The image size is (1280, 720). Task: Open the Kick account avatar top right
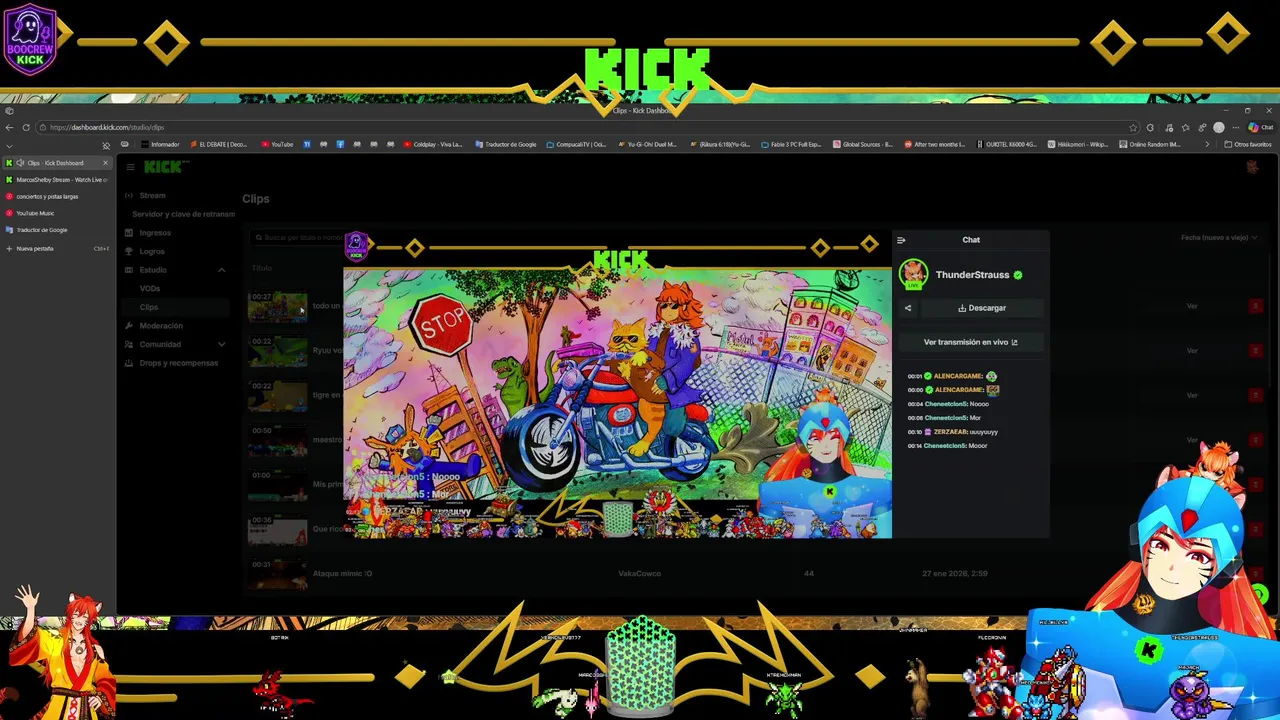pos(1253,167)
